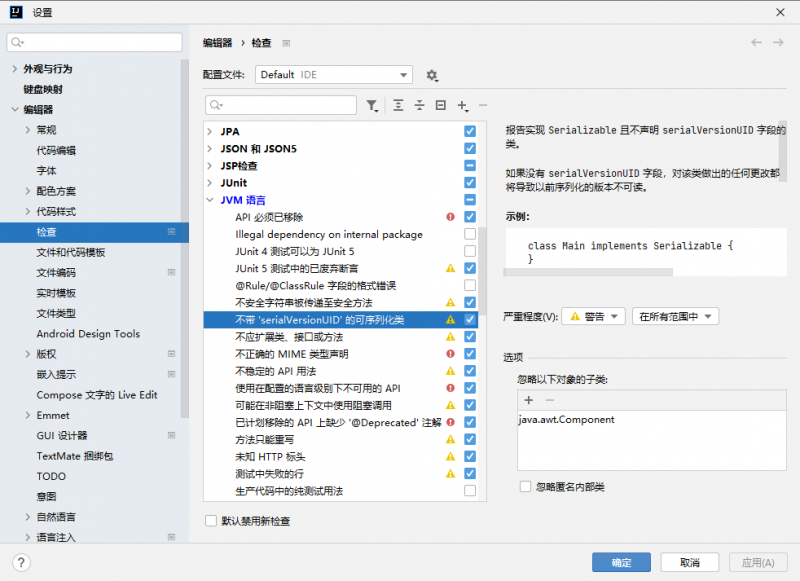Open 字体 settings page
This screenshot has height=581, width=800.
coord(46,171)
